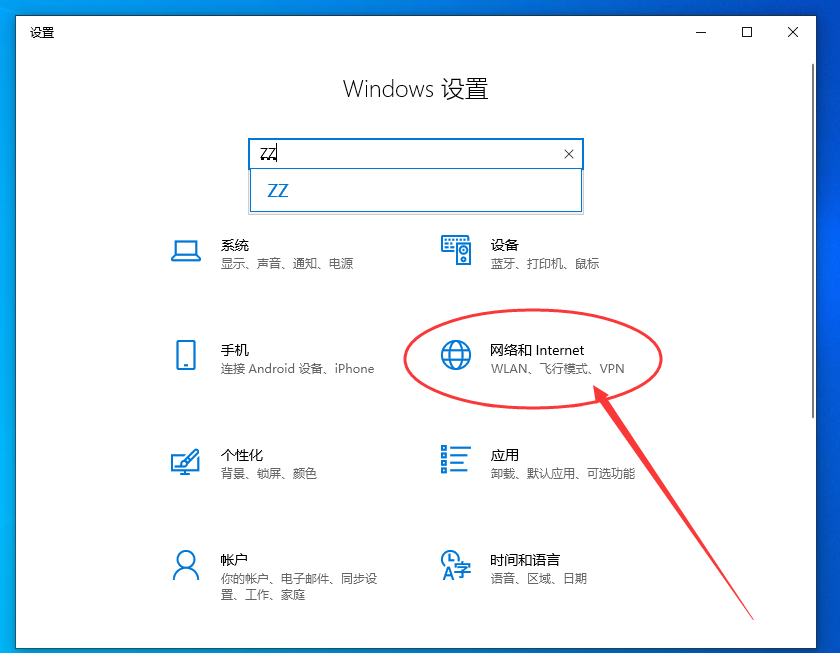The image size is (840, 653).
Task: Click the Windows 设置 heading
Action: pyautogui.click(x=416, y=89)
